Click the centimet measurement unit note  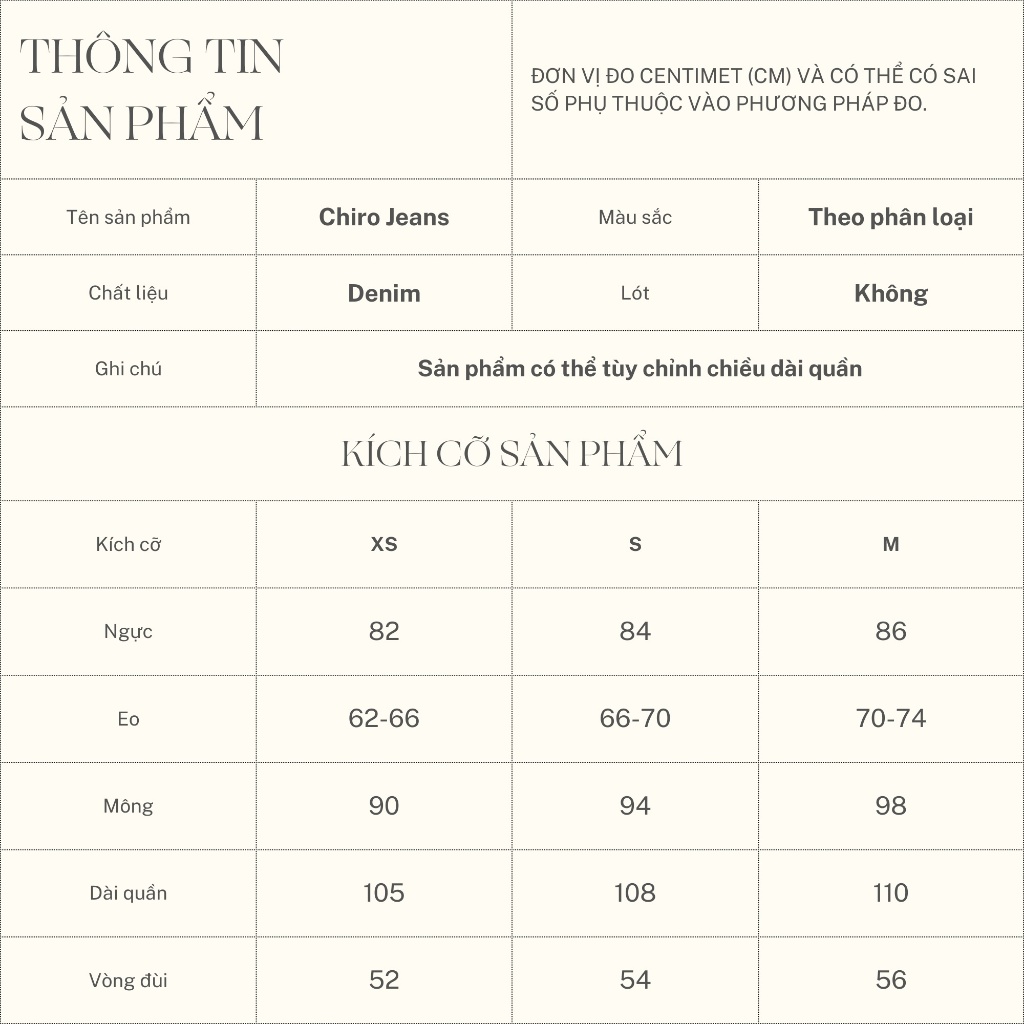pyautogui.click(x=754, y=89)
